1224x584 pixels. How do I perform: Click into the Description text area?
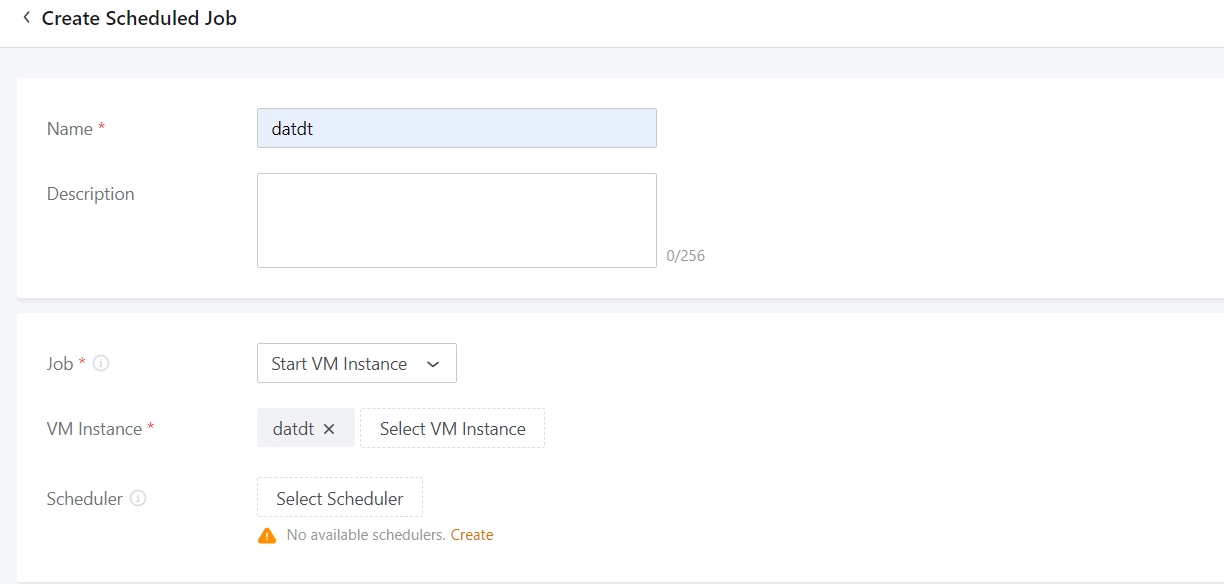456,220
